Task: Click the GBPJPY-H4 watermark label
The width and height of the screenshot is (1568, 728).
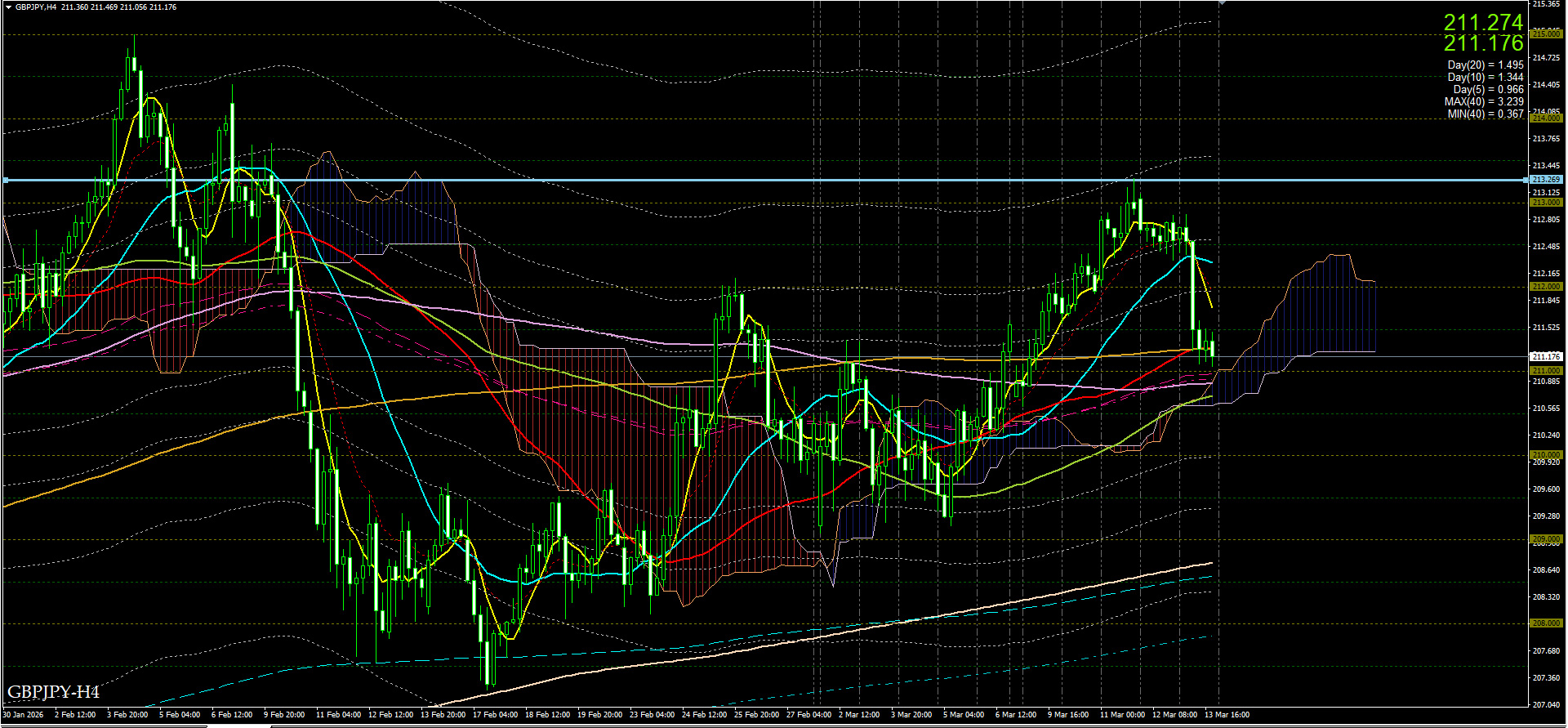Action: coord(54,692)
